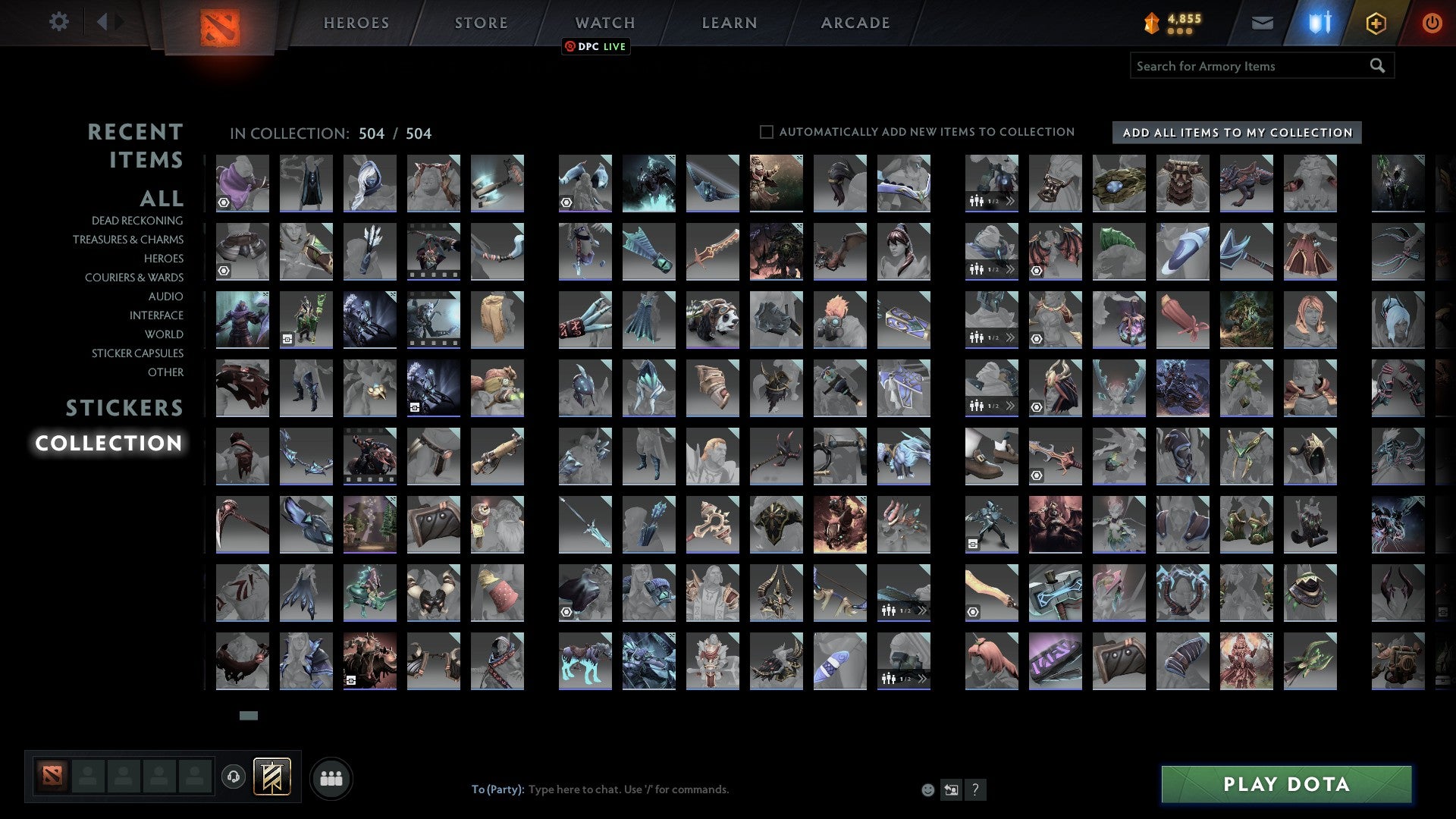Open the messages envelope icon

tap(1262, 23)
